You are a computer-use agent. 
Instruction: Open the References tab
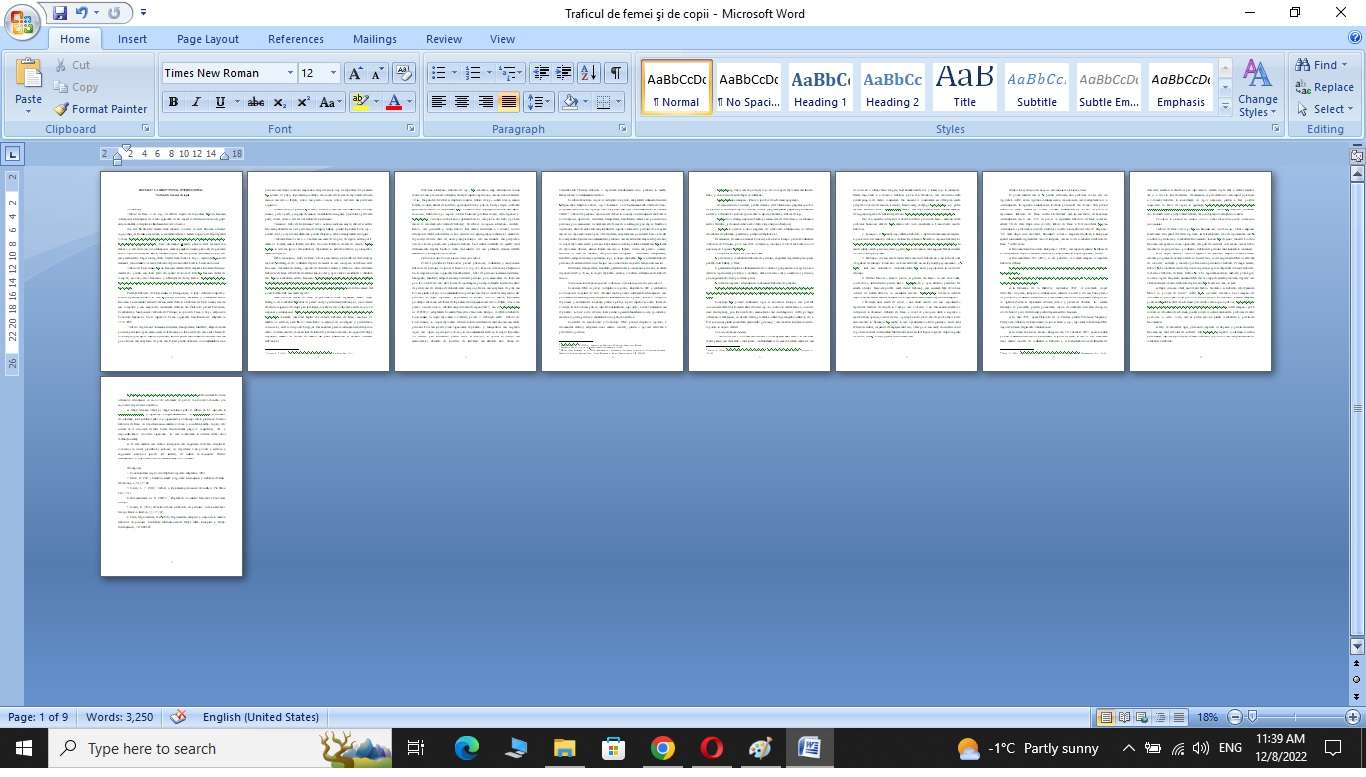(295, 39)
